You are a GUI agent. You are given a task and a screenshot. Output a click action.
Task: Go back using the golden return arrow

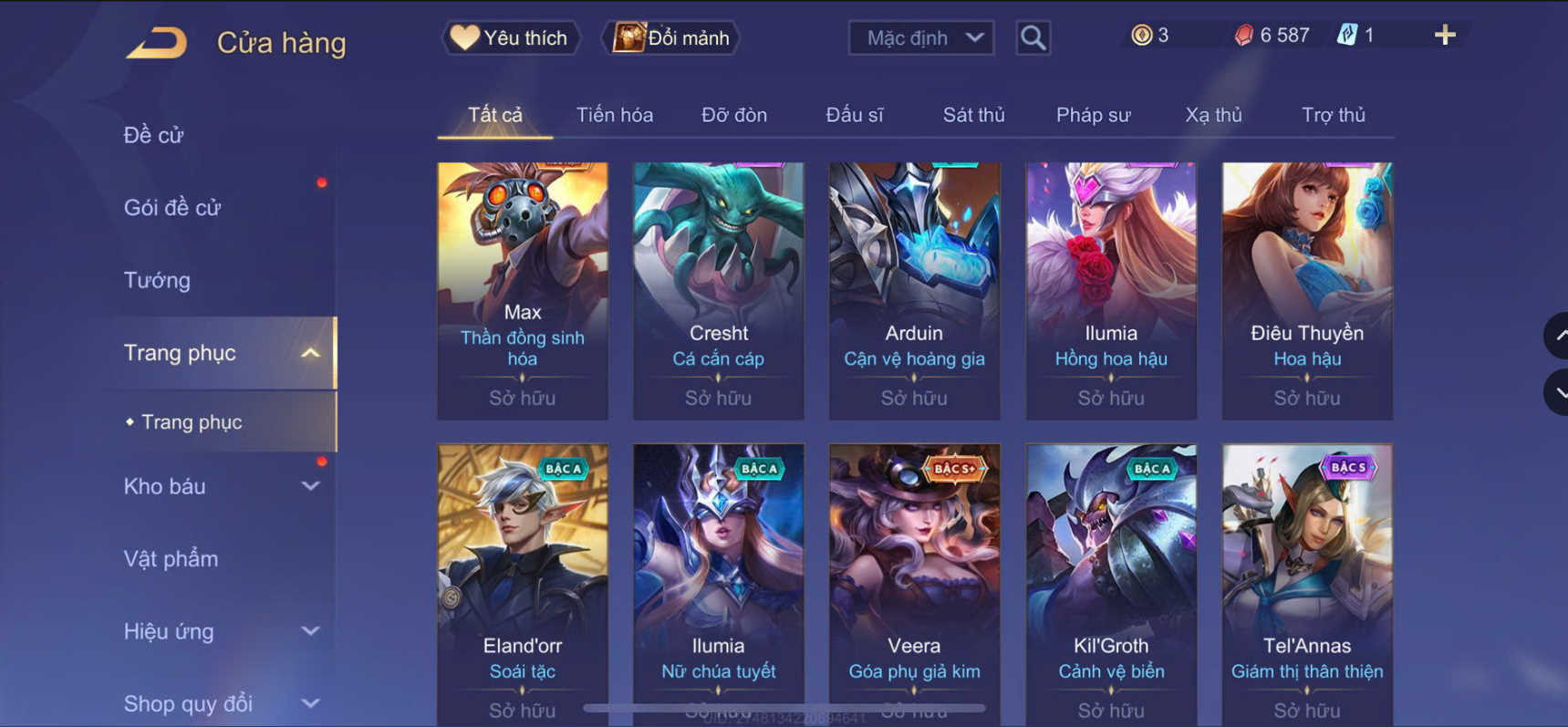pyautogui.click(x=156, y=42)
